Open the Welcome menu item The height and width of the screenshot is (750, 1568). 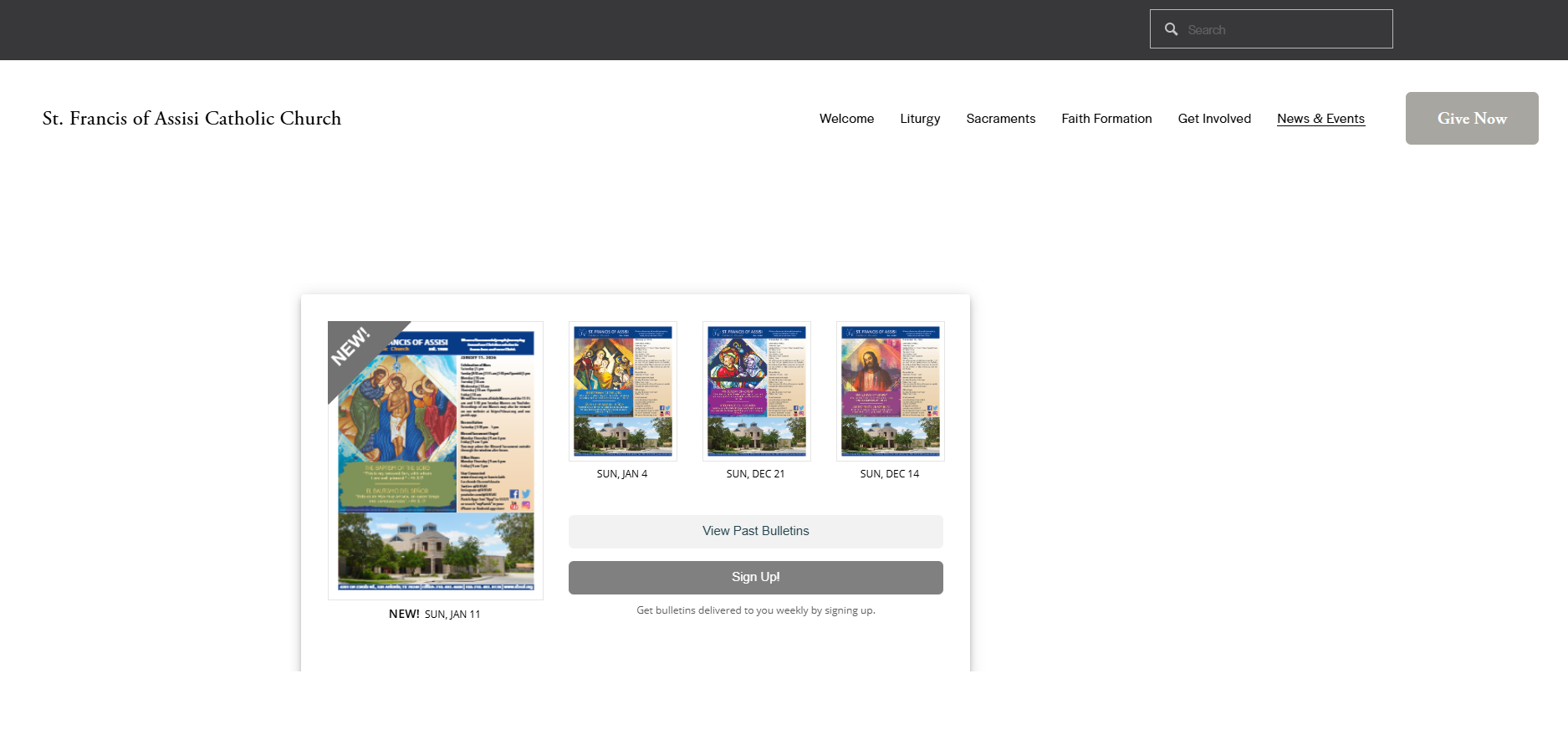tap(846, 119)
